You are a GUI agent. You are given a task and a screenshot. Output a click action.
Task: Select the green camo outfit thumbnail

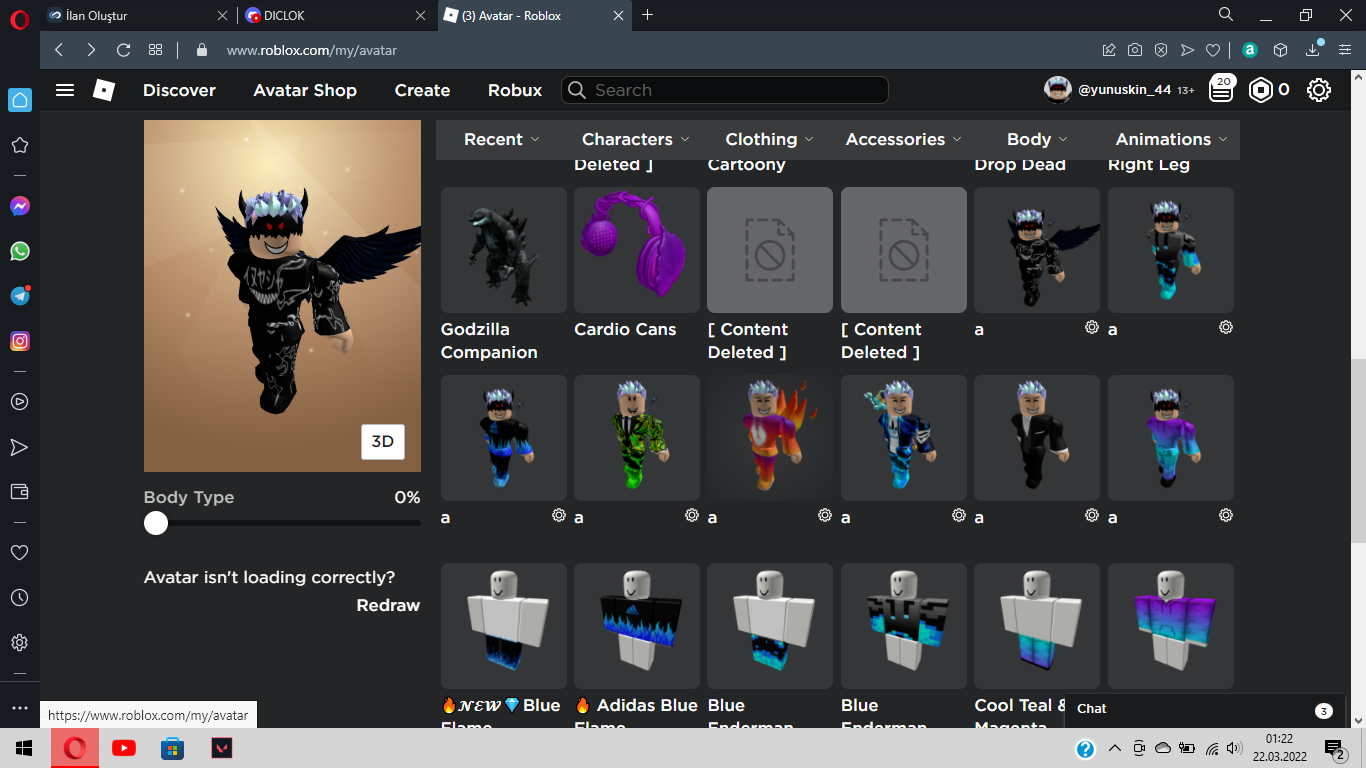(x=637, y=438)
